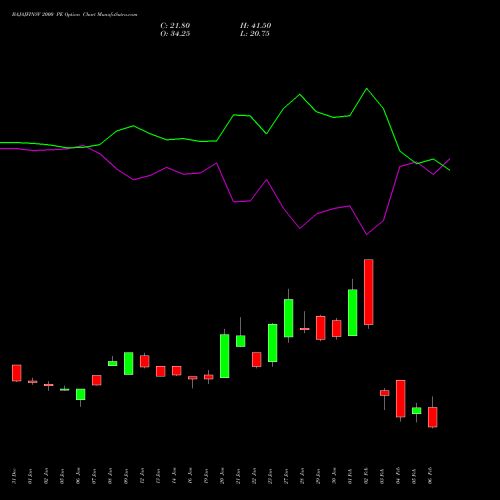
Task: Select the red candle for 29 Jan
Action: [x=321, y=328]
